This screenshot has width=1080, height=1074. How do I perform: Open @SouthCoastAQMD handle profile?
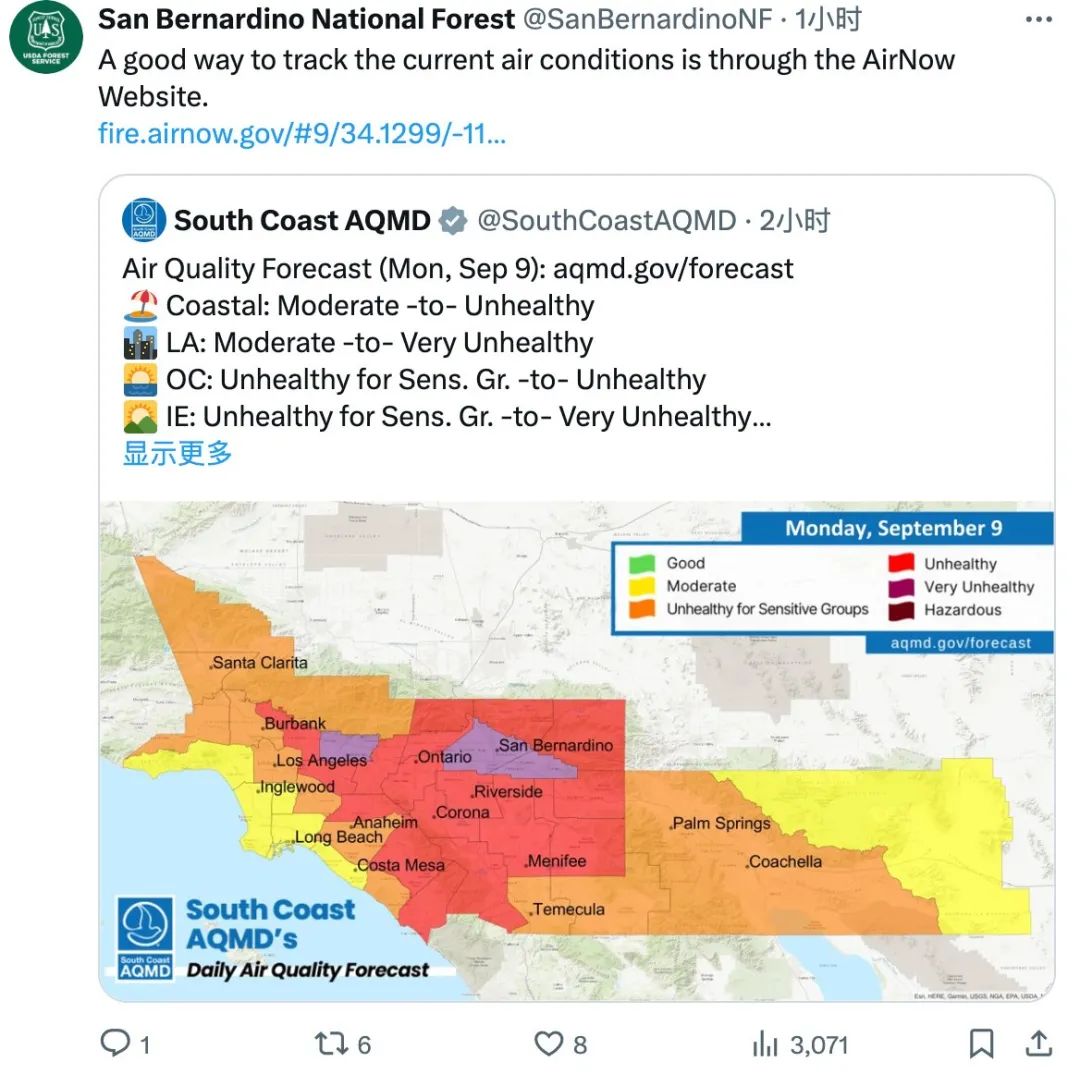click(x=607, y=220)
